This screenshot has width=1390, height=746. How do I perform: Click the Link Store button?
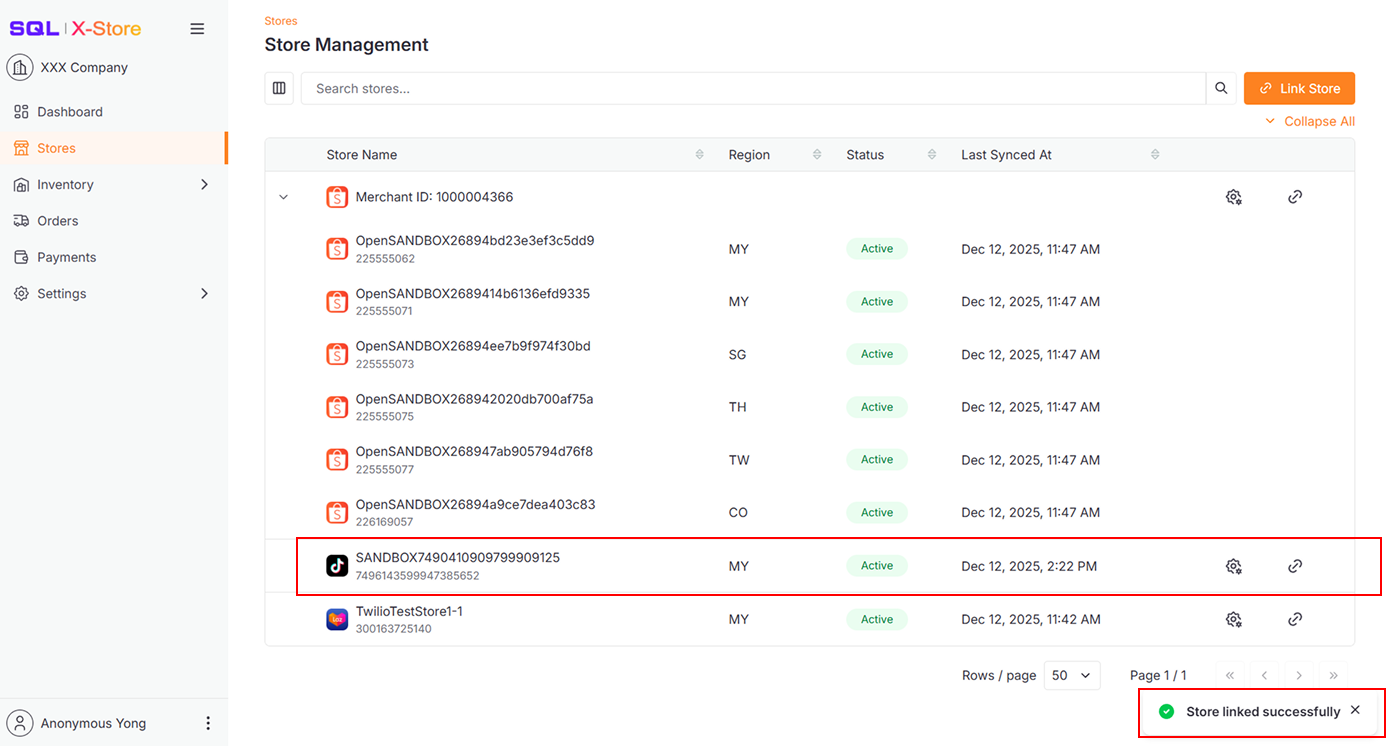click(1299, 88)
